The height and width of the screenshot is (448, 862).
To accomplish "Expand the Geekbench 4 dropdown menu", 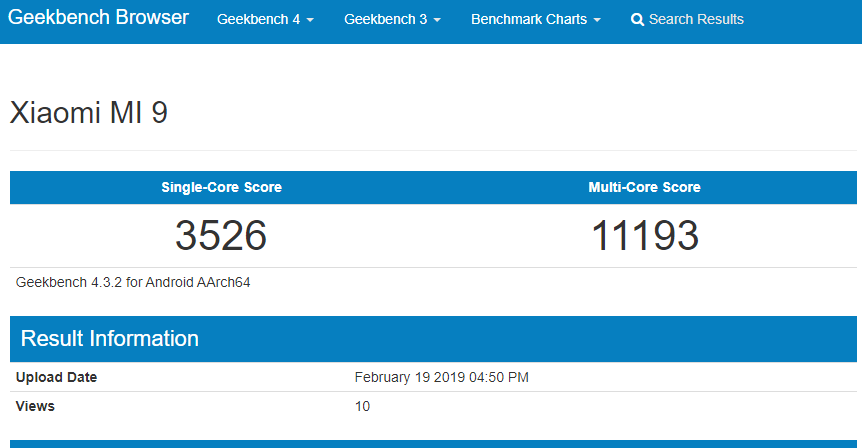I will pos(265,19).
